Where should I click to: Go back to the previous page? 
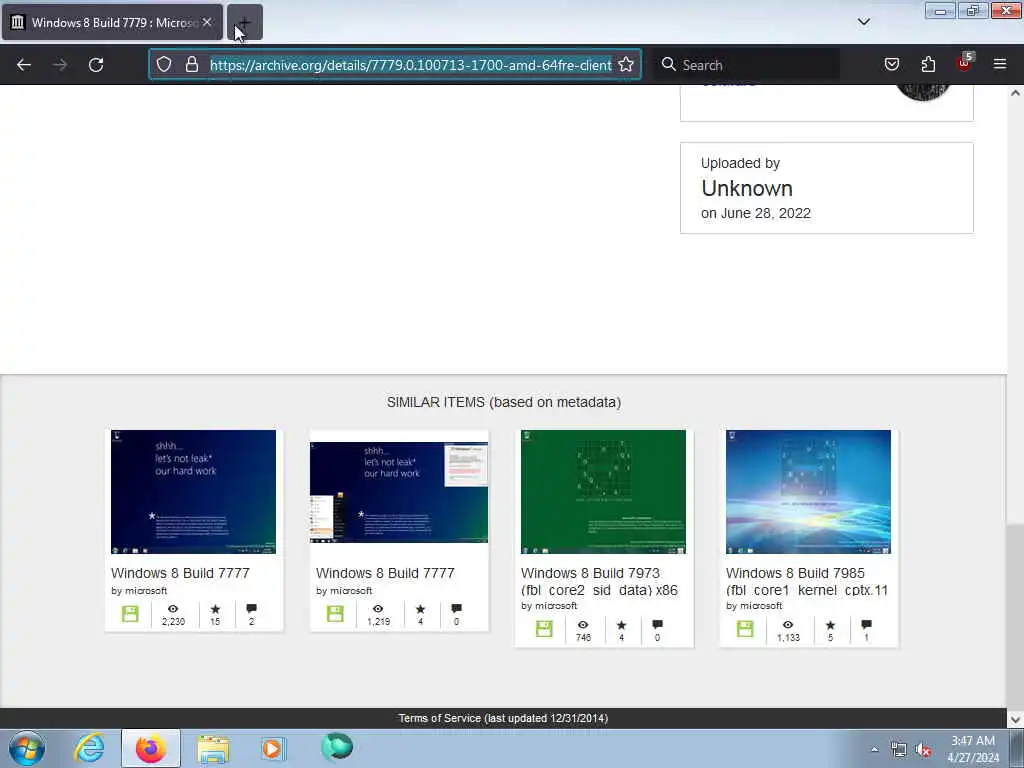coord(24,65)
